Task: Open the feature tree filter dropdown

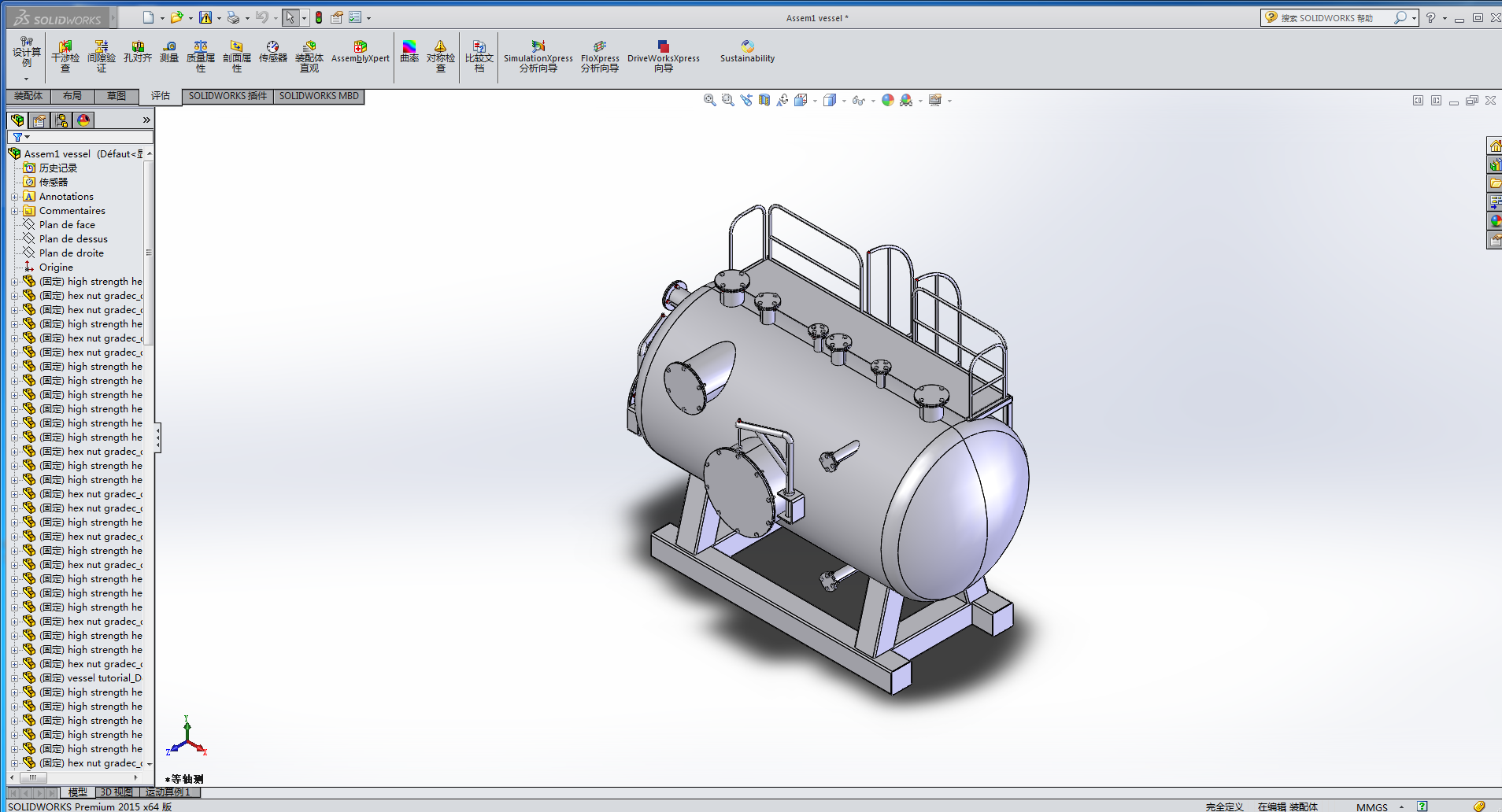Action: click(20, 137)
